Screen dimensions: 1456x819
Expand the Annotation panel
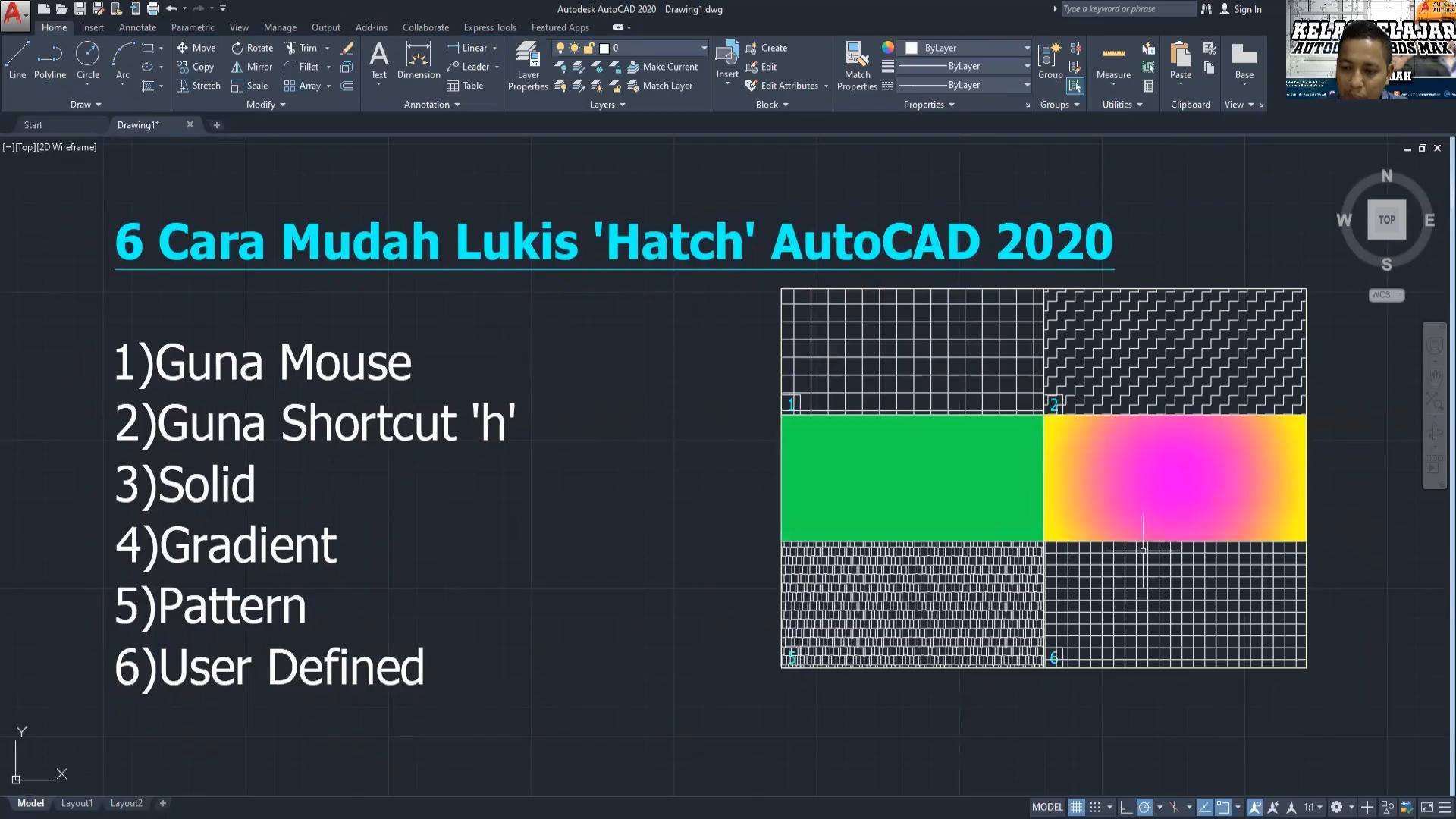pyautogui.click(x=432, y=105)
